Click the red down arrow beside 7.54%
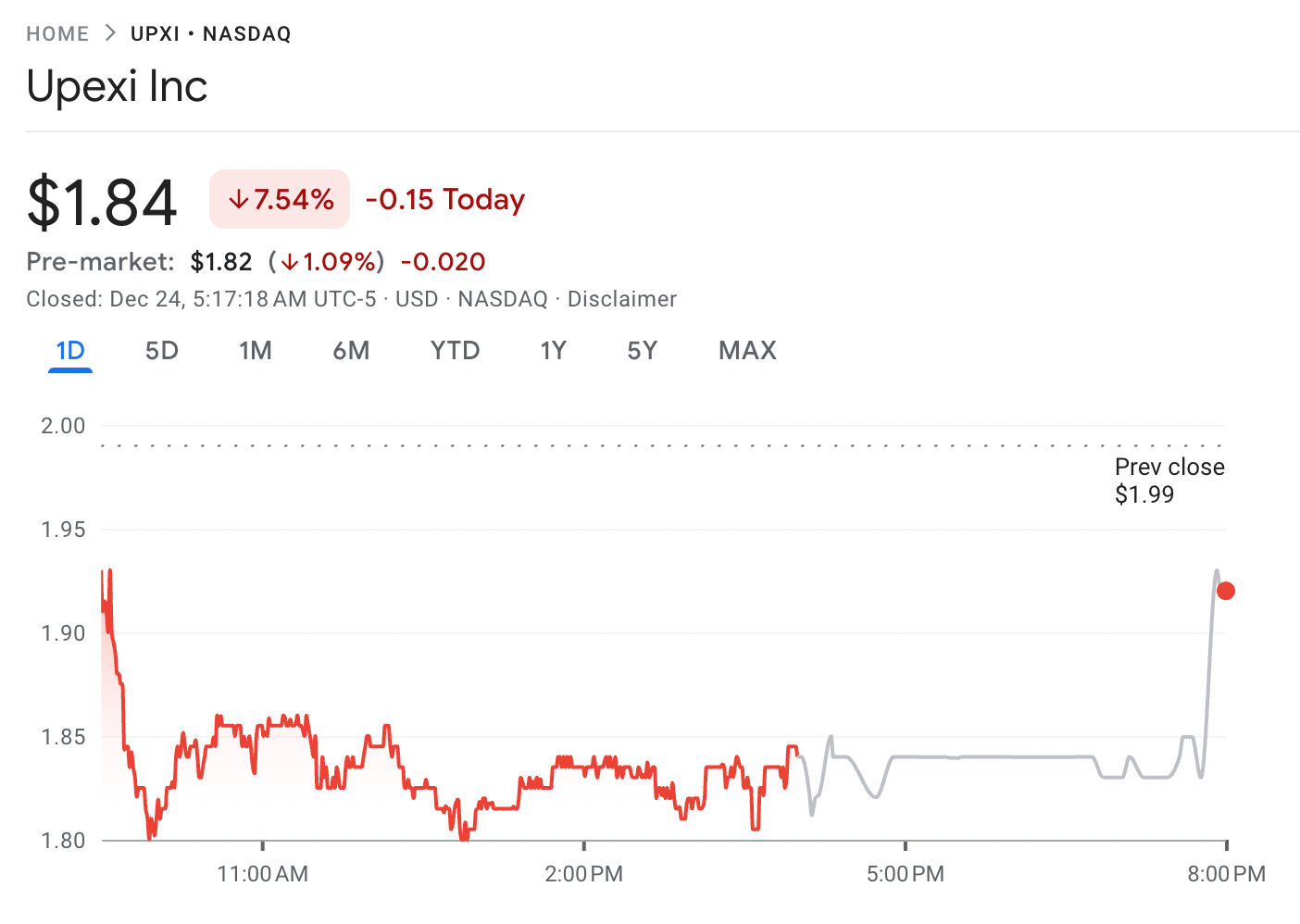1300x924 pixels. (241, 198)
